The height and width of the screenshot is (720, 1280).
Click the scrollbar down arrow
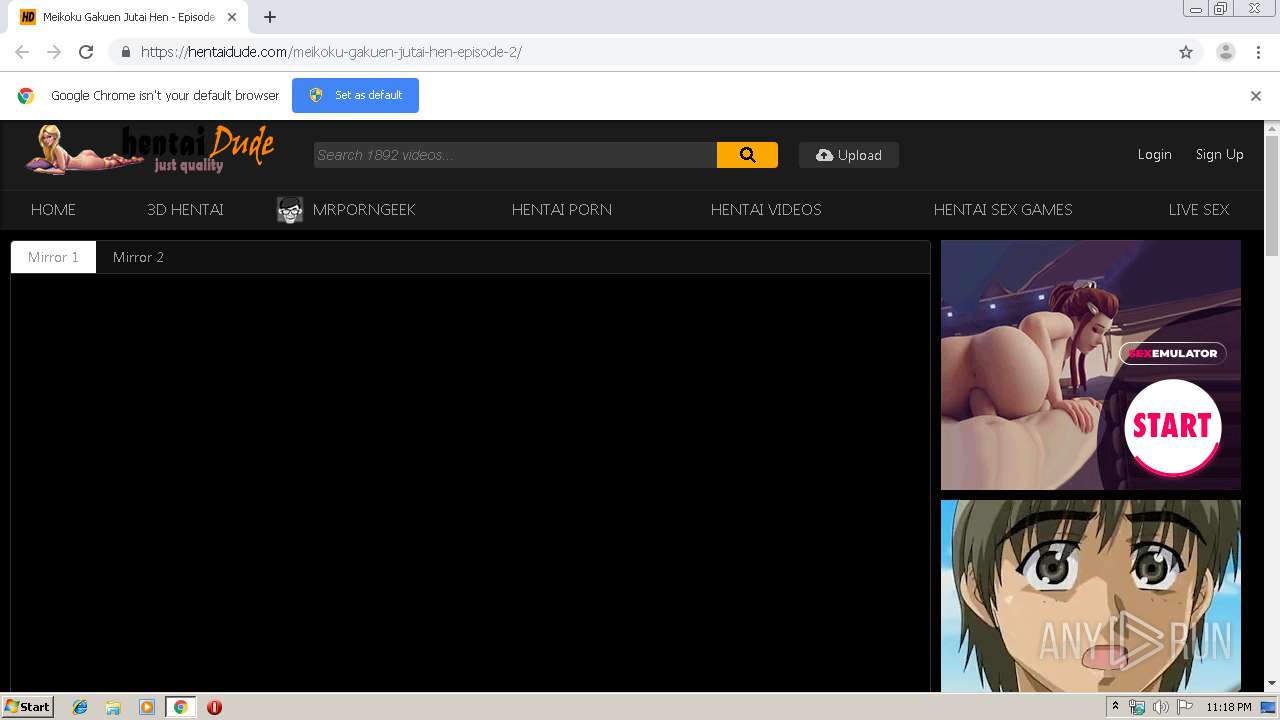[x=1272, y=684]
